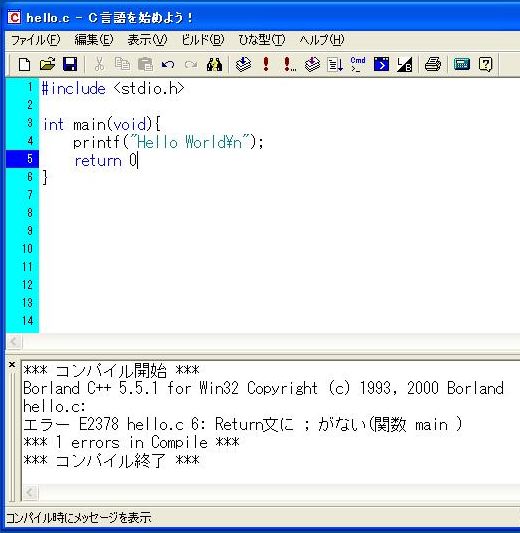Click the blue console window toolbar icon
The width and height of the screenshot is (520, 533).
(x=381, y=64)
